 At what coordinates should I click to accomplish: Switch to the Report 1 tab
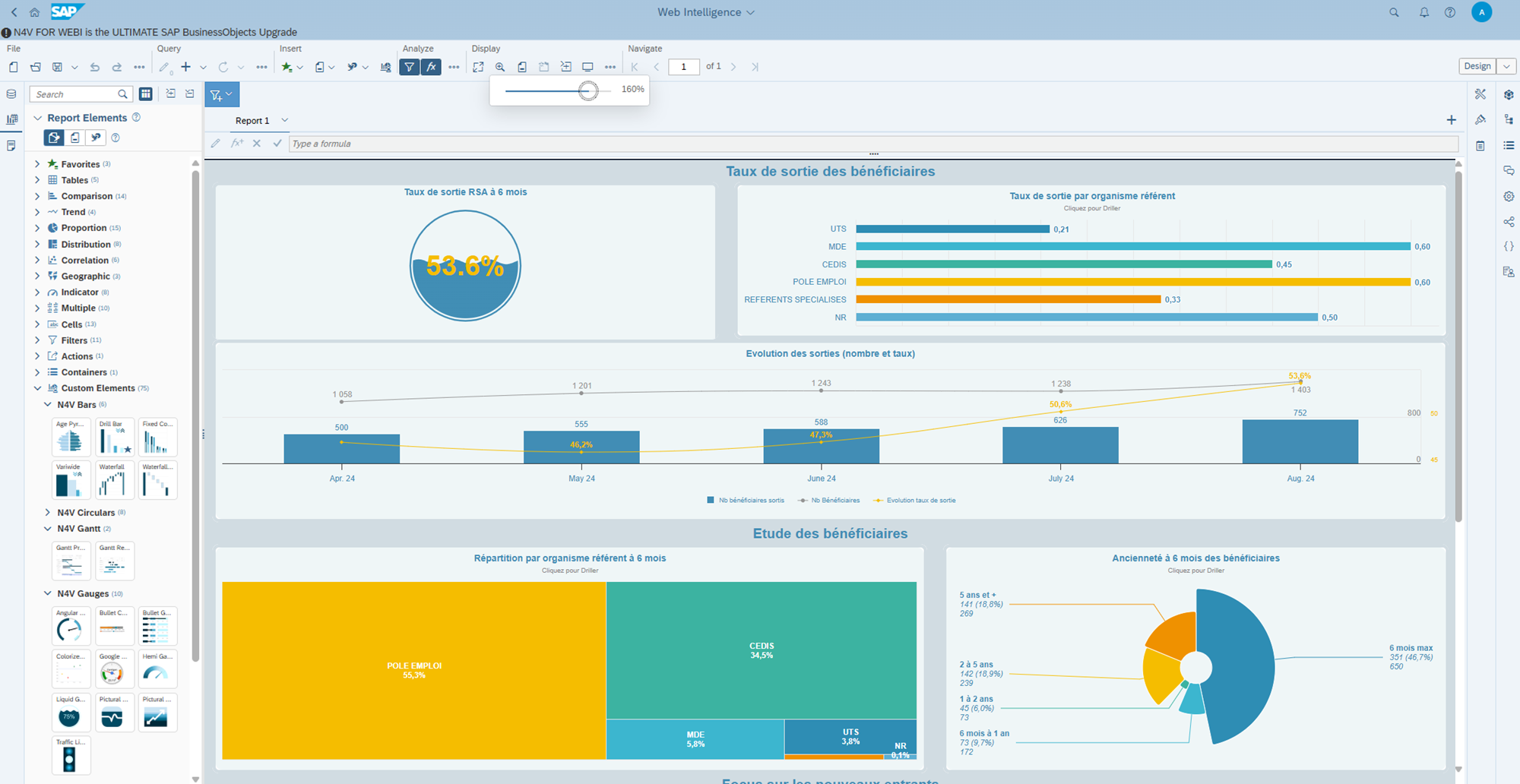point(252,121)
